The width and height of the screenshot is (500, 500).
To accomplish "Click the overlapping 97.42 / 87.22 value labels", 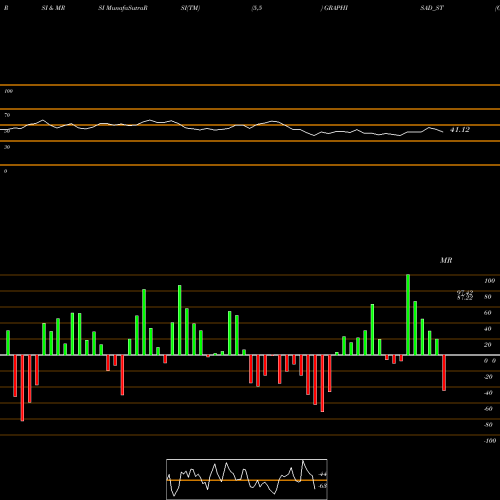I will pyautogui.click(x=465, y=295).
